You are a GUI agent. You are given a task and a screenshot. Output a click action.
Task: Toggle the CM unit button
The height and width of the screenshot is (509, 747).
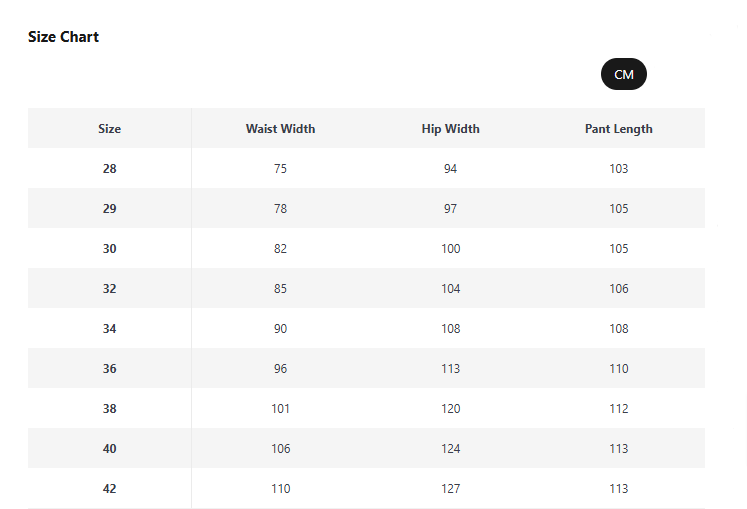[623, 74]
